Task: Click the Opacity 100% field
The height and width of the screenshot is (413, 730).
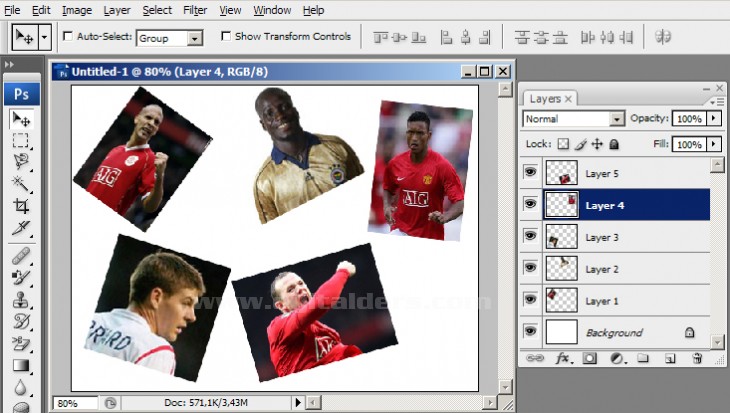Action: [689, 119]
